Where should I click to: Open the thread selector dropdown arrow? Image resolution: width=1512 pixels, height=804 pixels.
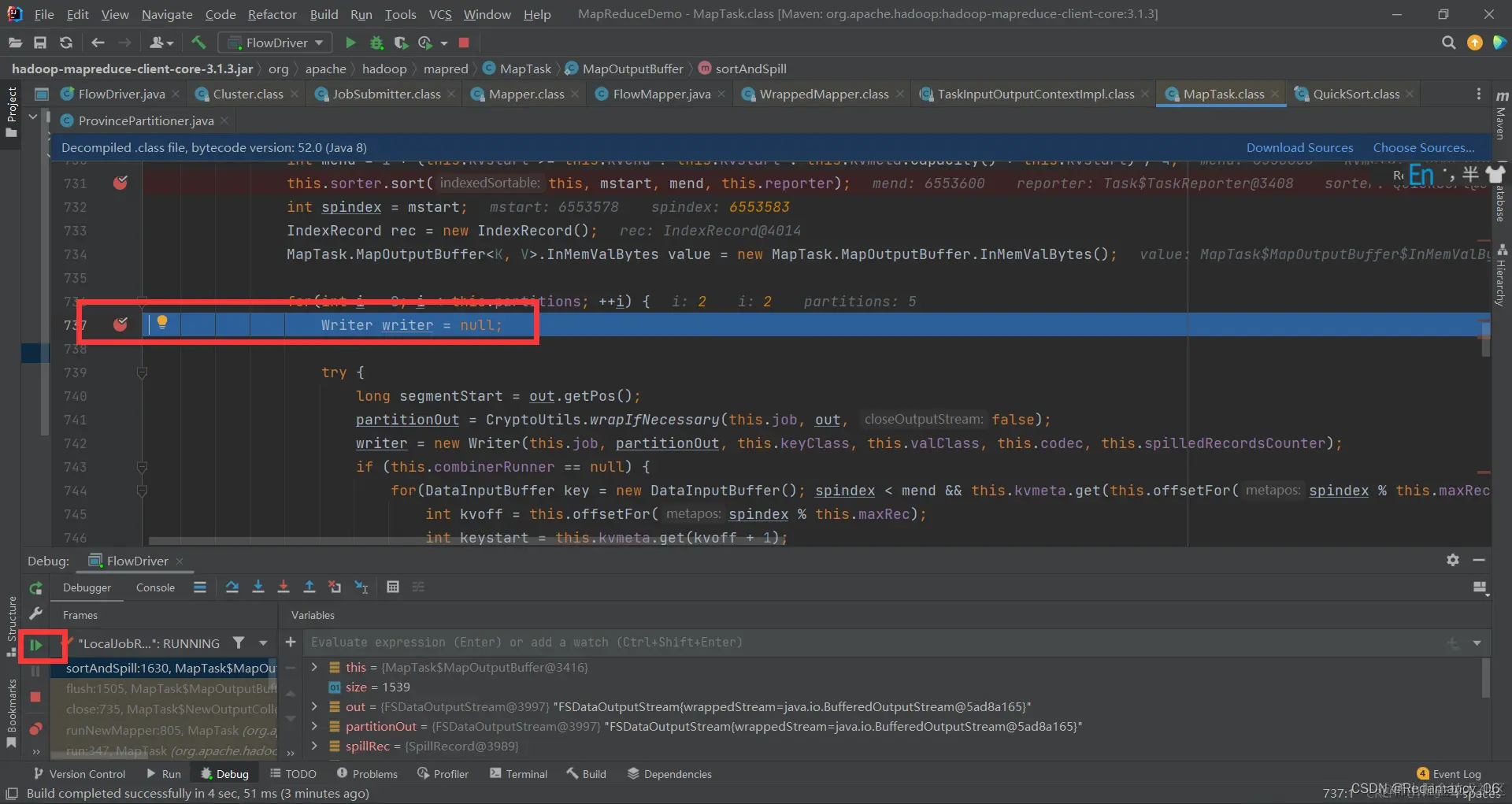263,643
